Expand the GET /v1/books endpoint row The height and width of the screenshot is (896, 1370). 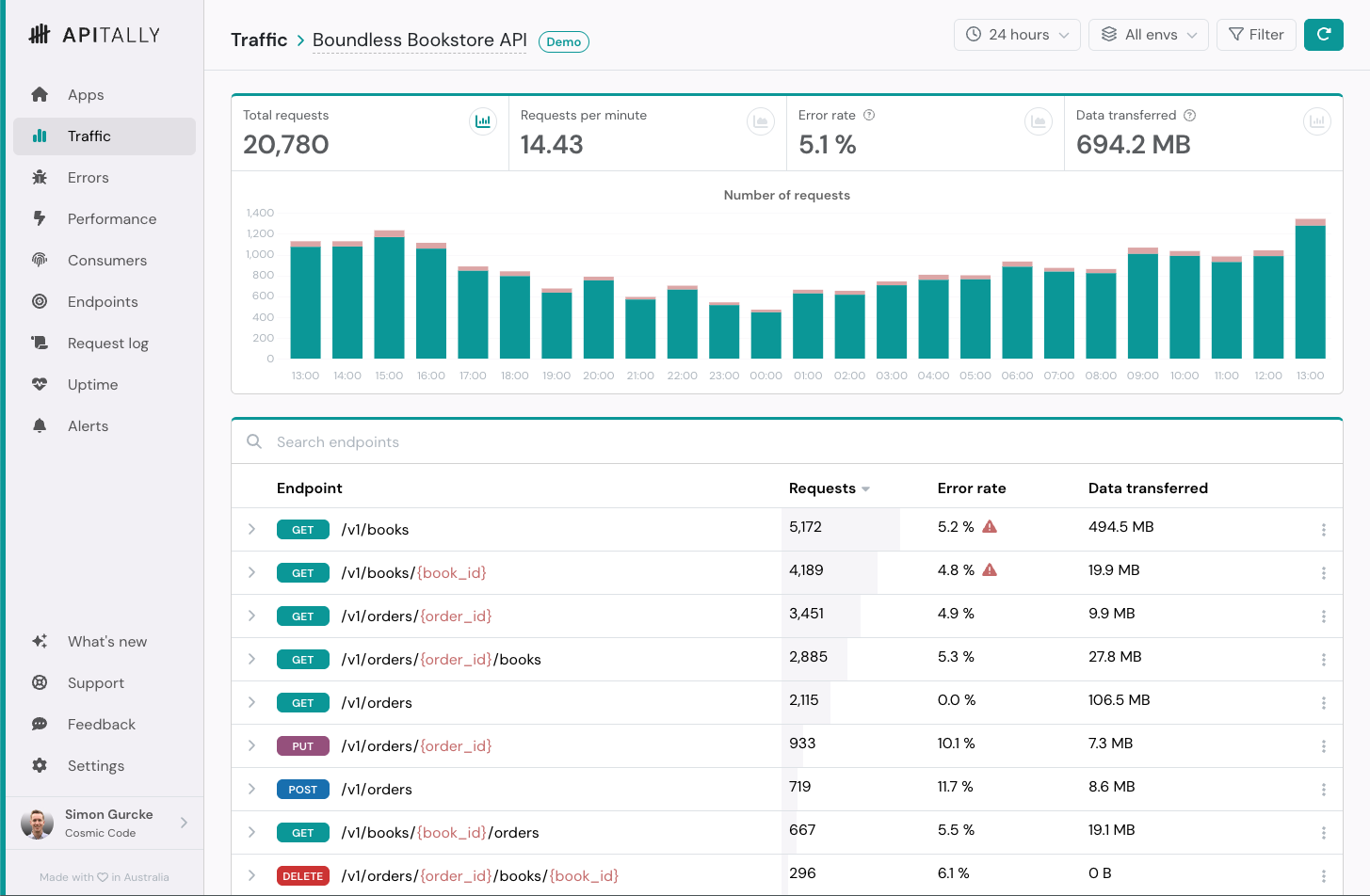point(251,529)
